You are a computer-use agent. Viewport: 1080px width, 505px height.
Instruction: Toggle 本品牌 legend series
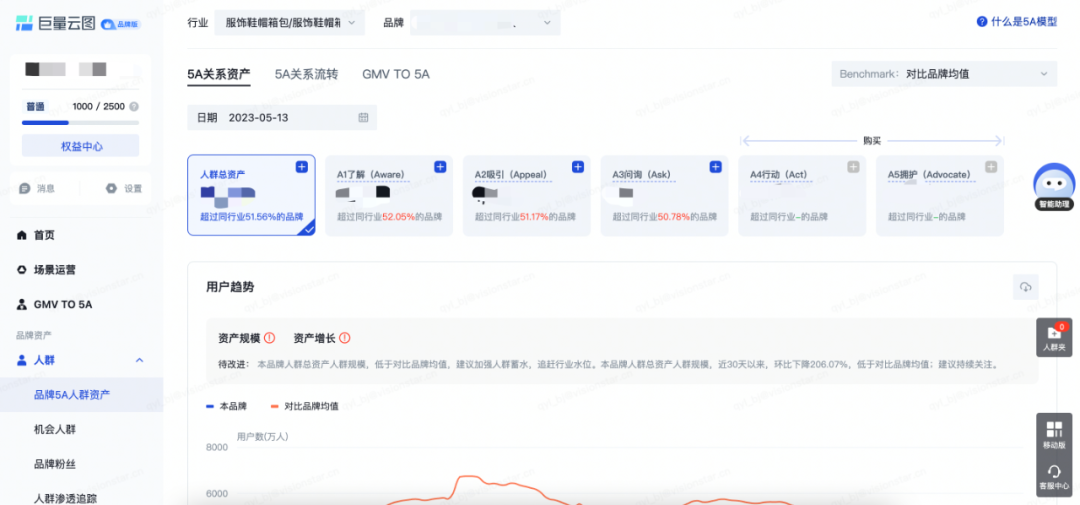(227, 406)
